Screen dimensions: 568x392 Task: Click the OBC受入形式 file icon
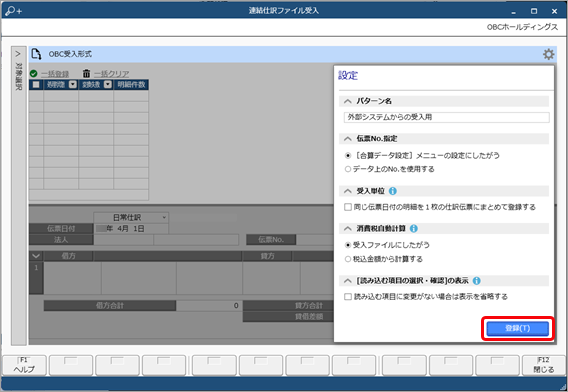(36, 54)
